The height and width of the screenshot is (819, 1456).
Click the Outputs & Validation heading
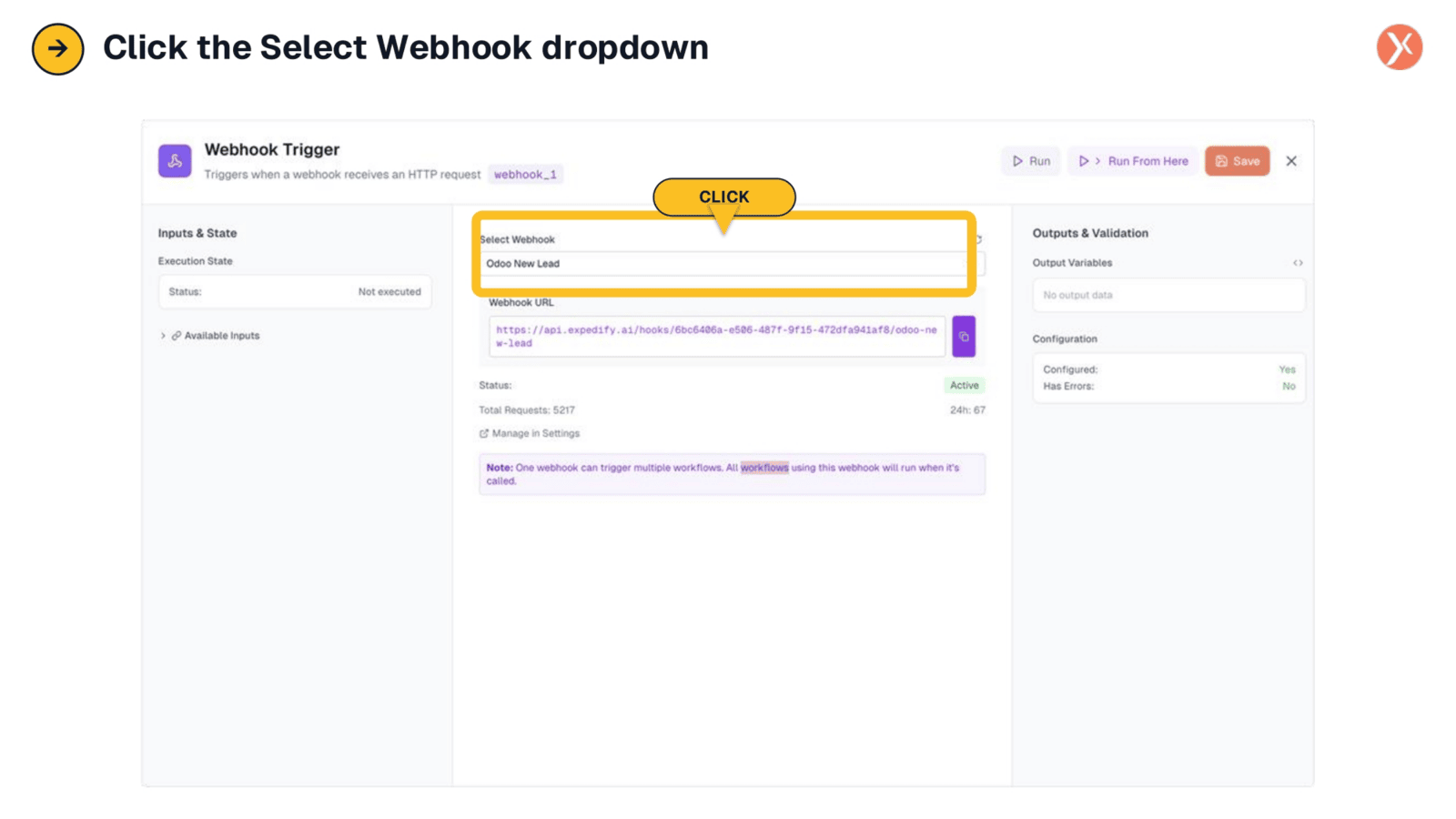1090,233
